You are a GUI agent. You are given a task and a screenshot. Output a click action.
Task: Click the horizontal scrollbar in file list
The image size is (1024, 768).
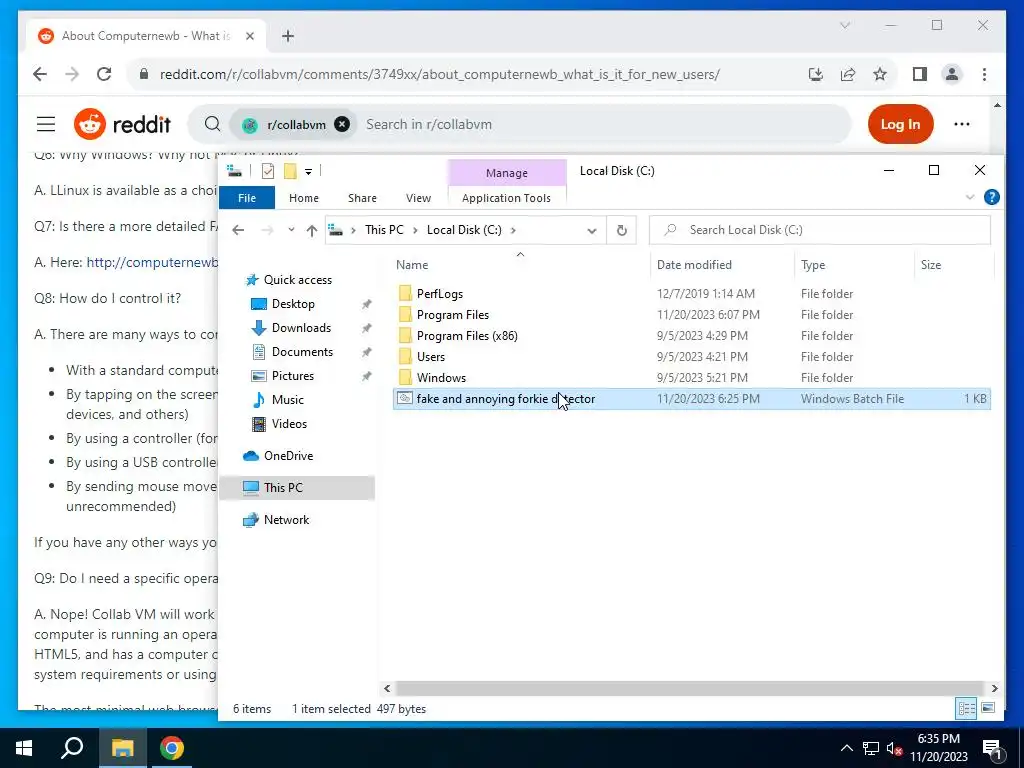click(x=690, y=688)
